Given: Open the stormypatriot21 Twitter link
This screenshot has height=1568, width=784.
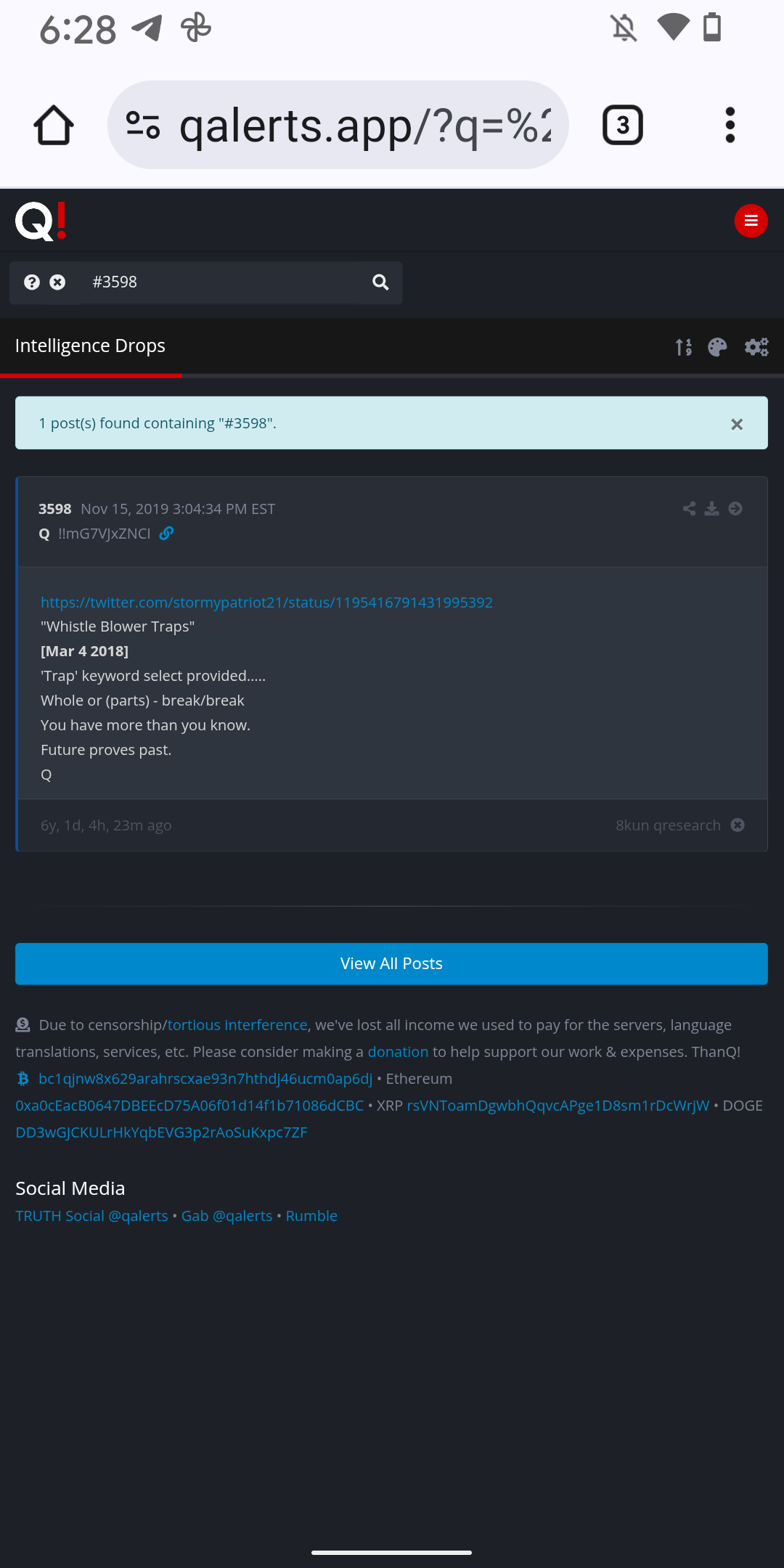Looking at the screenshot, I should [266, 603].
